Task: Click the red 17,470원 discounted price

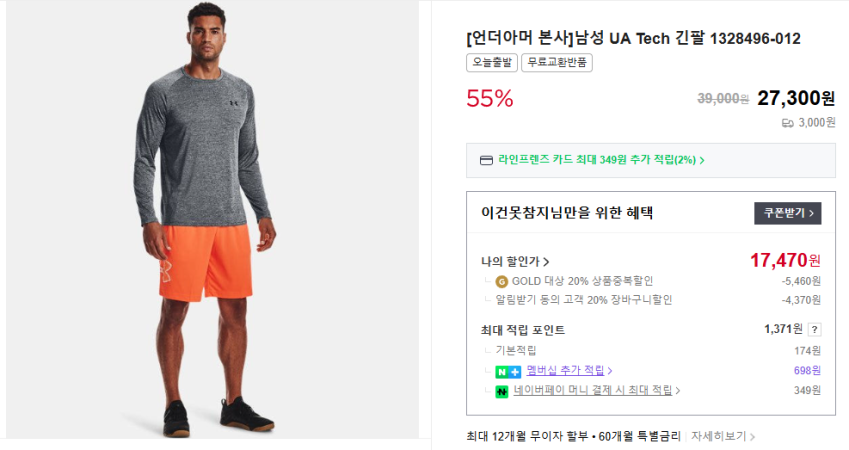Action: pyautogui.click(x=785, y=261)
